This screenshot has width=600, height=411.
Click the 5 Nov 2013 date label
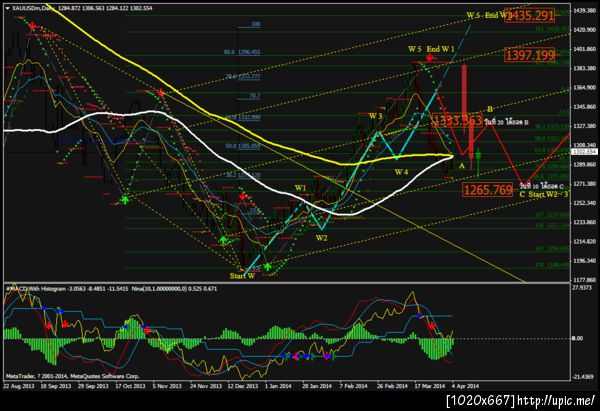point(167,386)
